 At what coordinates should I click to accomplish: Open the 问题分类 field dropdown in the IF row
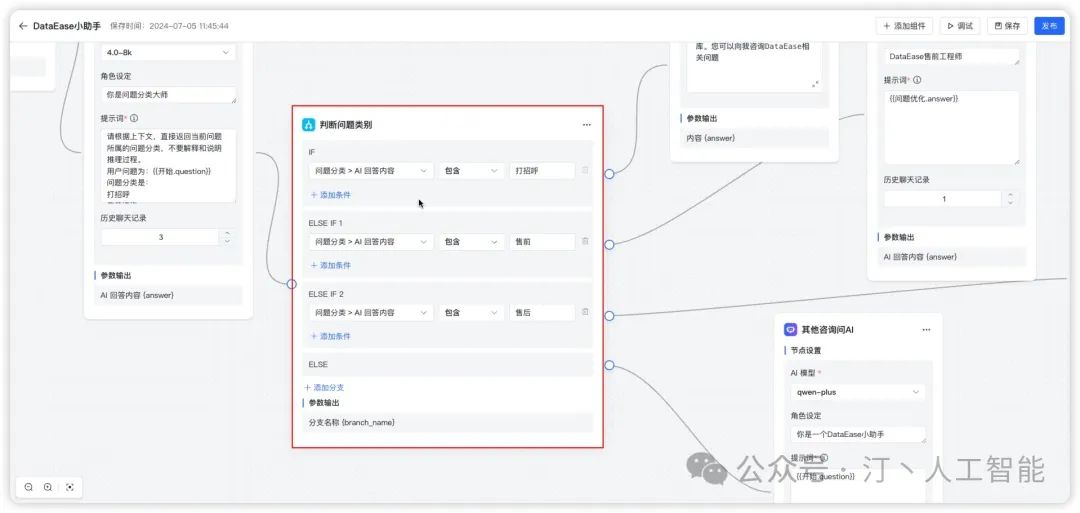click(371, 171)
